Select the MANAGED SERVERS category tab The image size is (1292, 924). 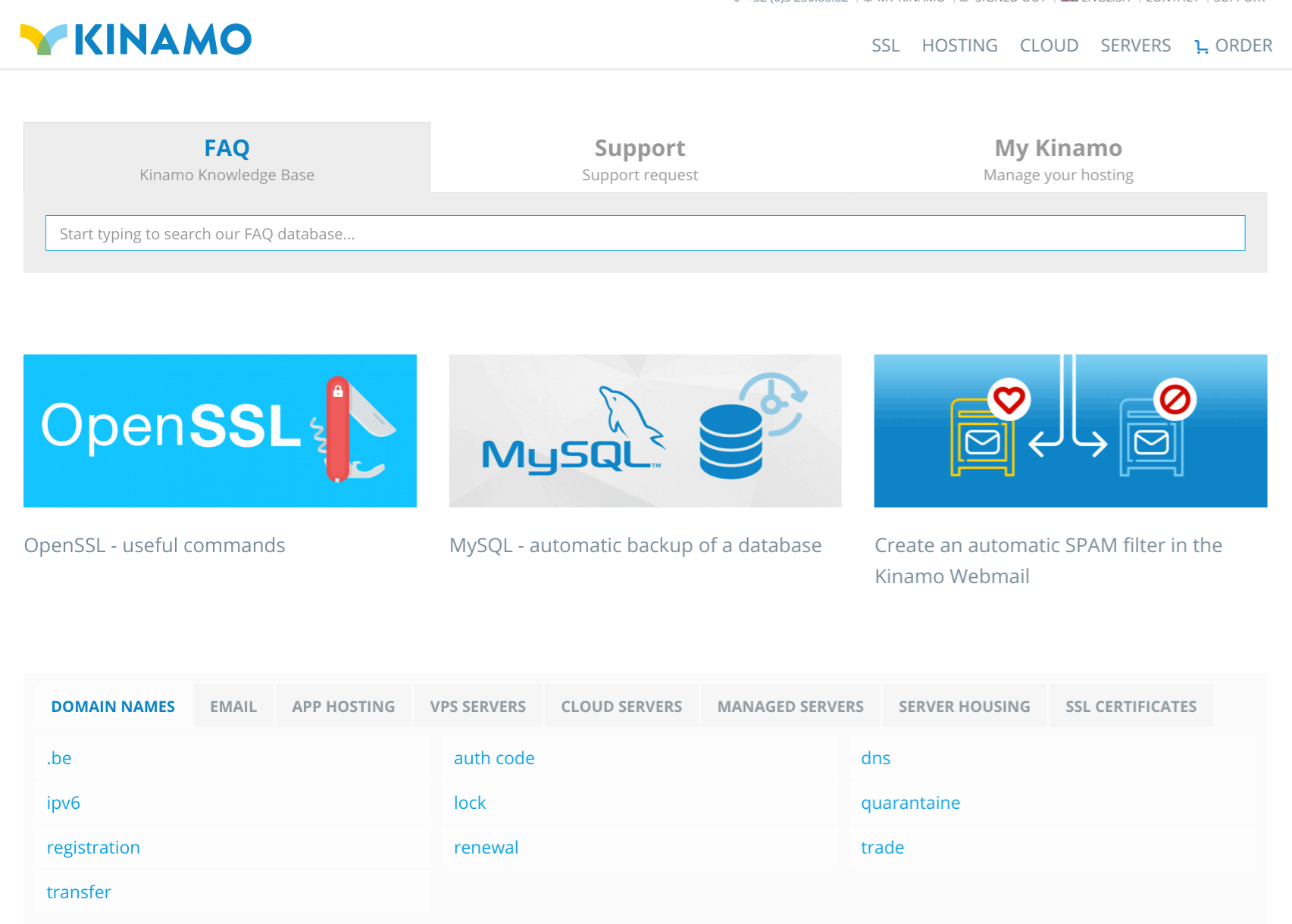tap(790, 706)
